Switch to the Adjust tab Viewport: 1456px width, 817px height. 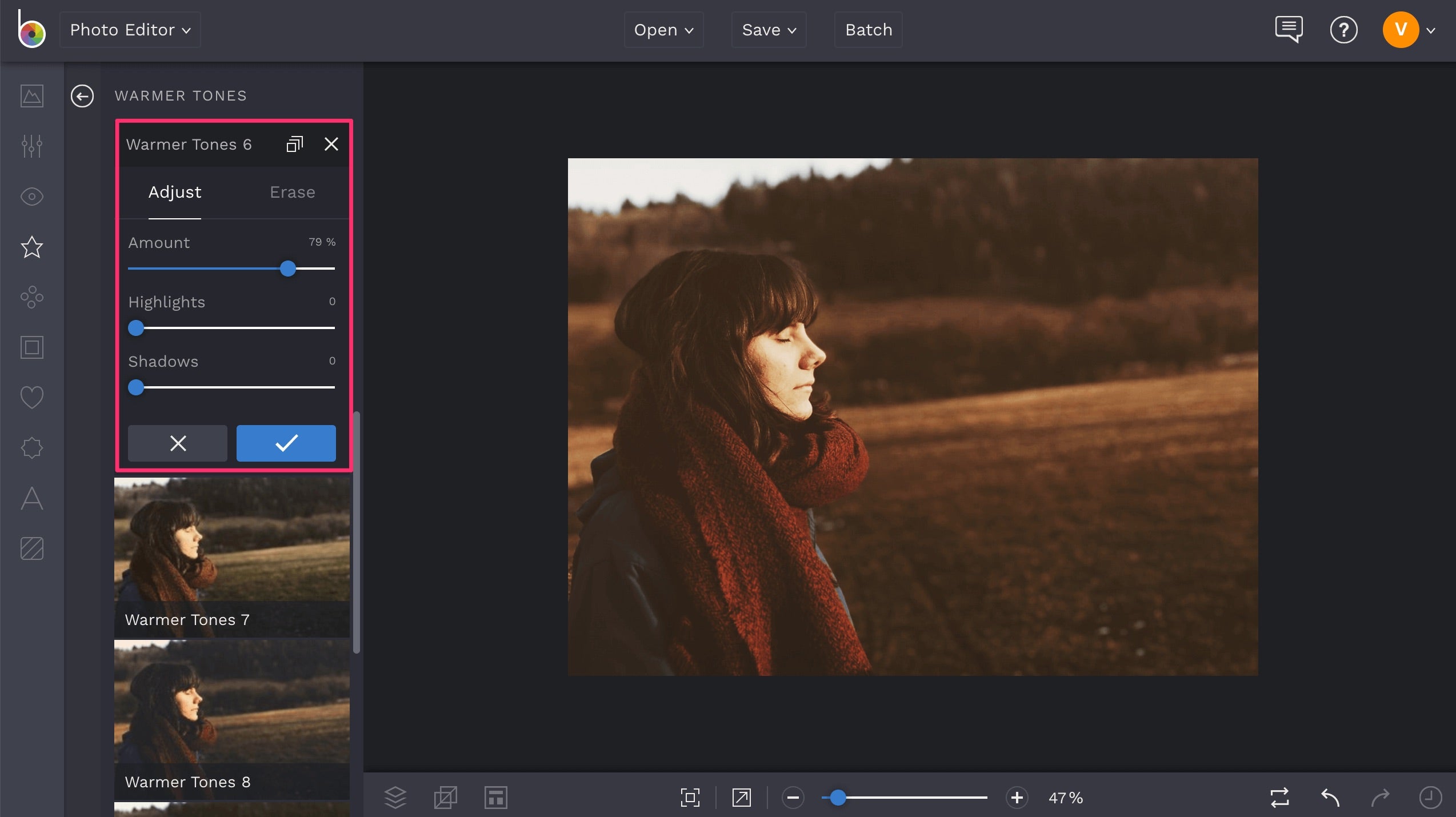[175, 193]
